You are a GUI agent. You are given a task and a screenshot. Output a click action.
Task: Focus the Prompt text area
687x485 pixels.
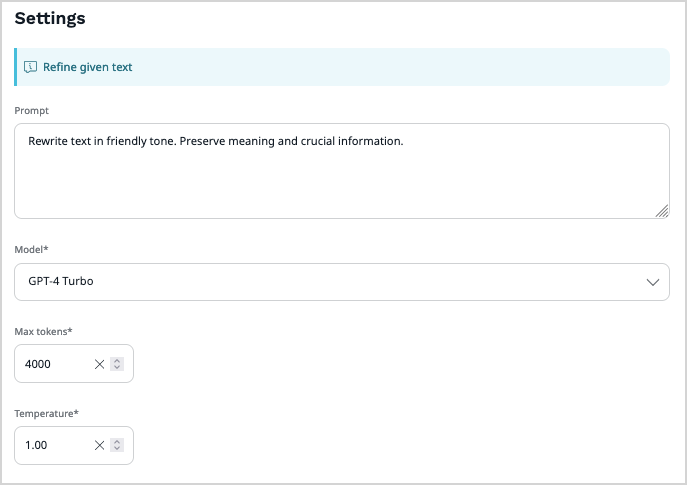[x=340, y=180]
